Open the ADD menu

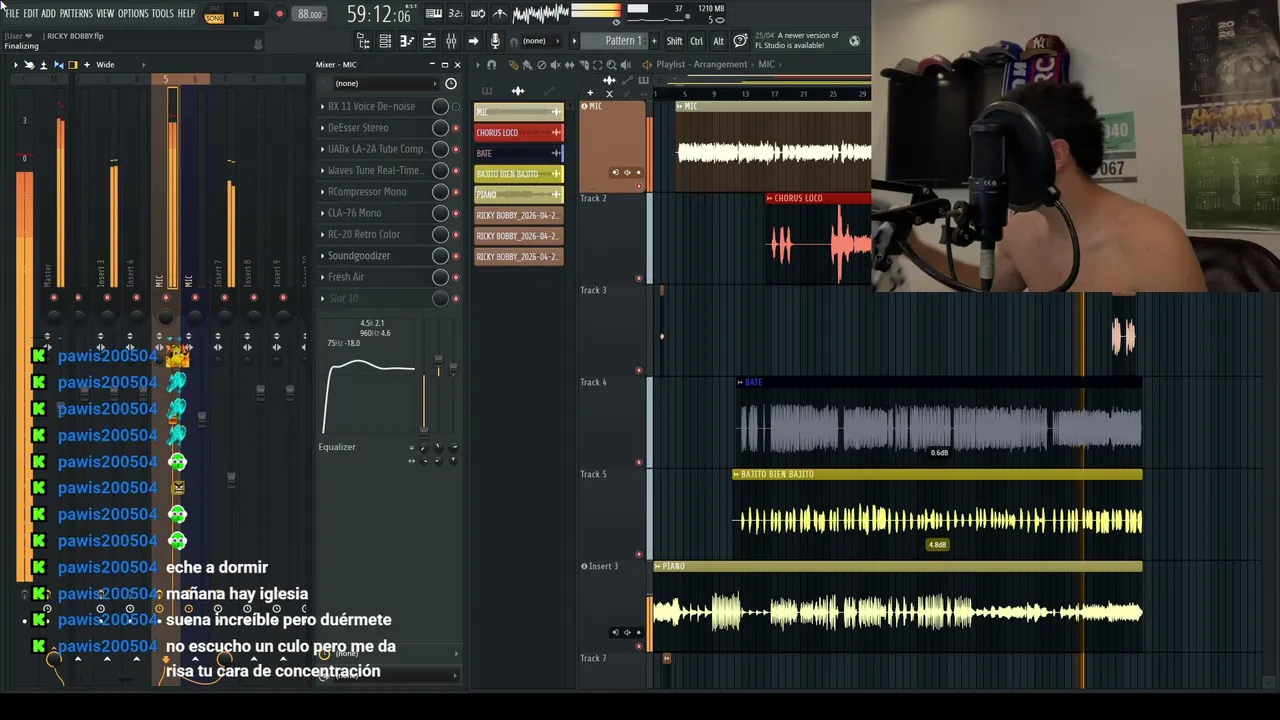48,13
